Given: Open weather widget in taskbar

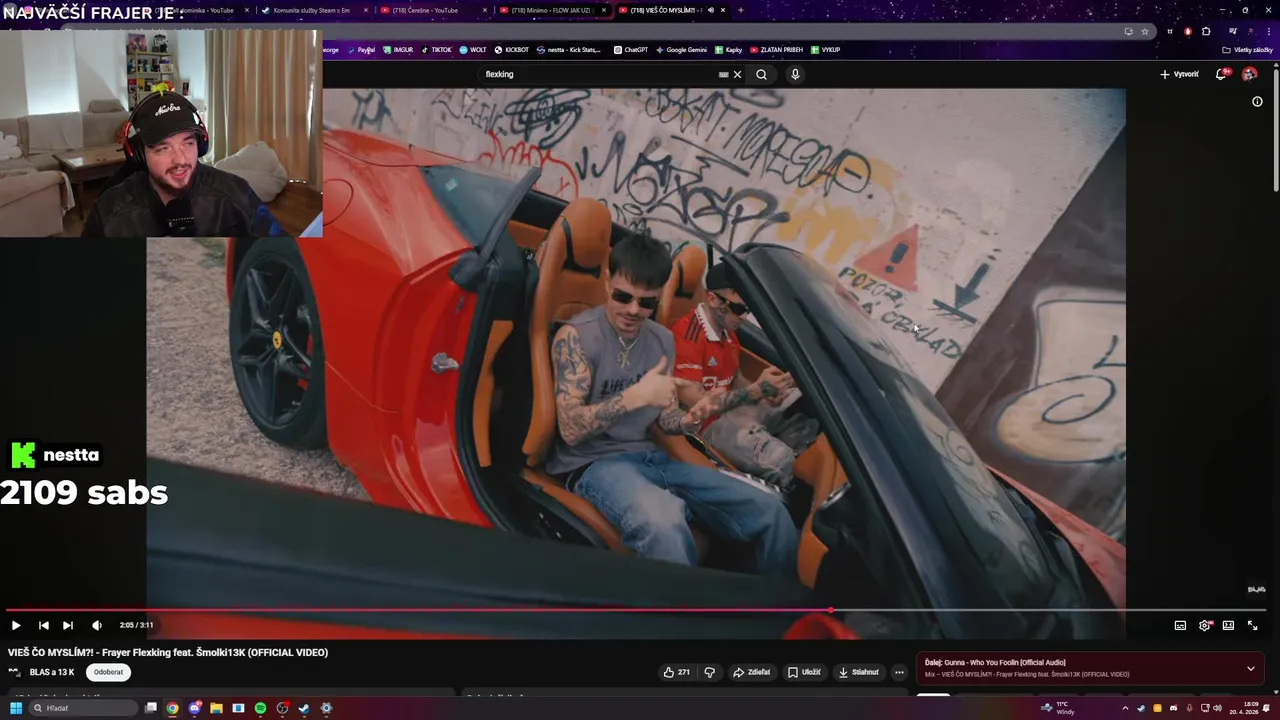Looking at the screenshot, I should click(1058, 708).
